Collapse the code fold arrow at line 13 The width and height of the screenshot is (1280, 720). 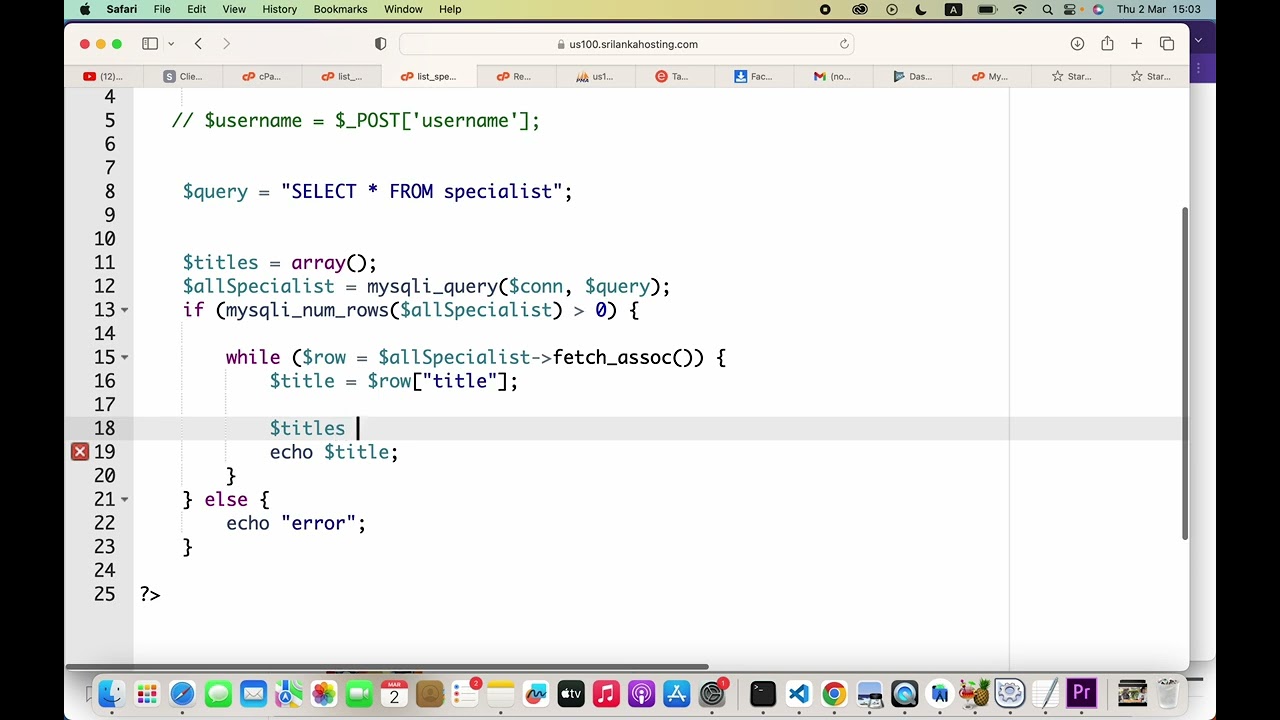pyautogui.click(x=125, y=310)
